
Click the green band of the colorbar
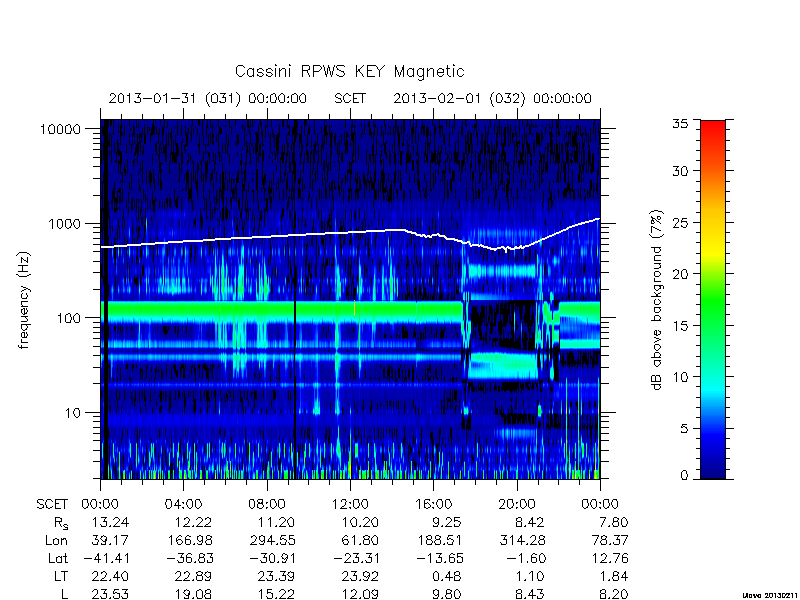[x=713, y=300]
